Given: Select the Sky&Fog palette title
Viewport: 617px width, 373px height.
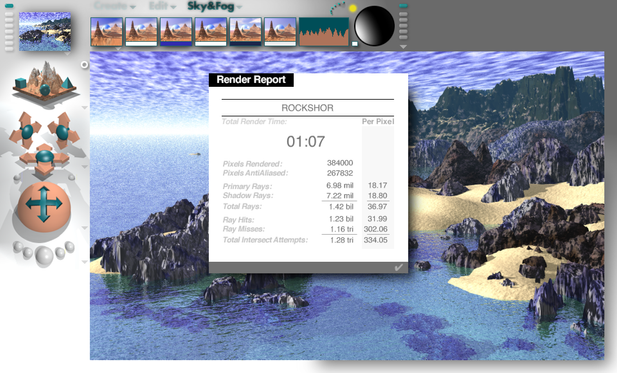Looking at the screenshot, I should coord(211,6).
